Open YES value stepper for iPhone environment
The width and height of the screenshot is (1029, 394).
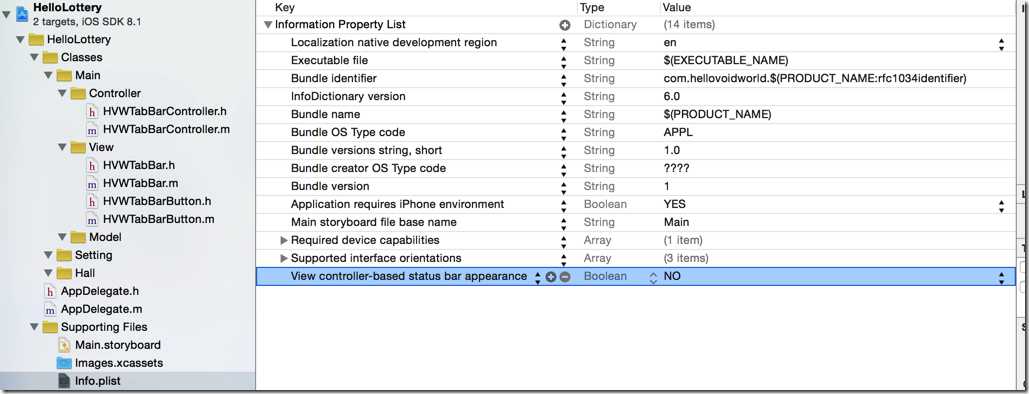tap(1001, 205)
